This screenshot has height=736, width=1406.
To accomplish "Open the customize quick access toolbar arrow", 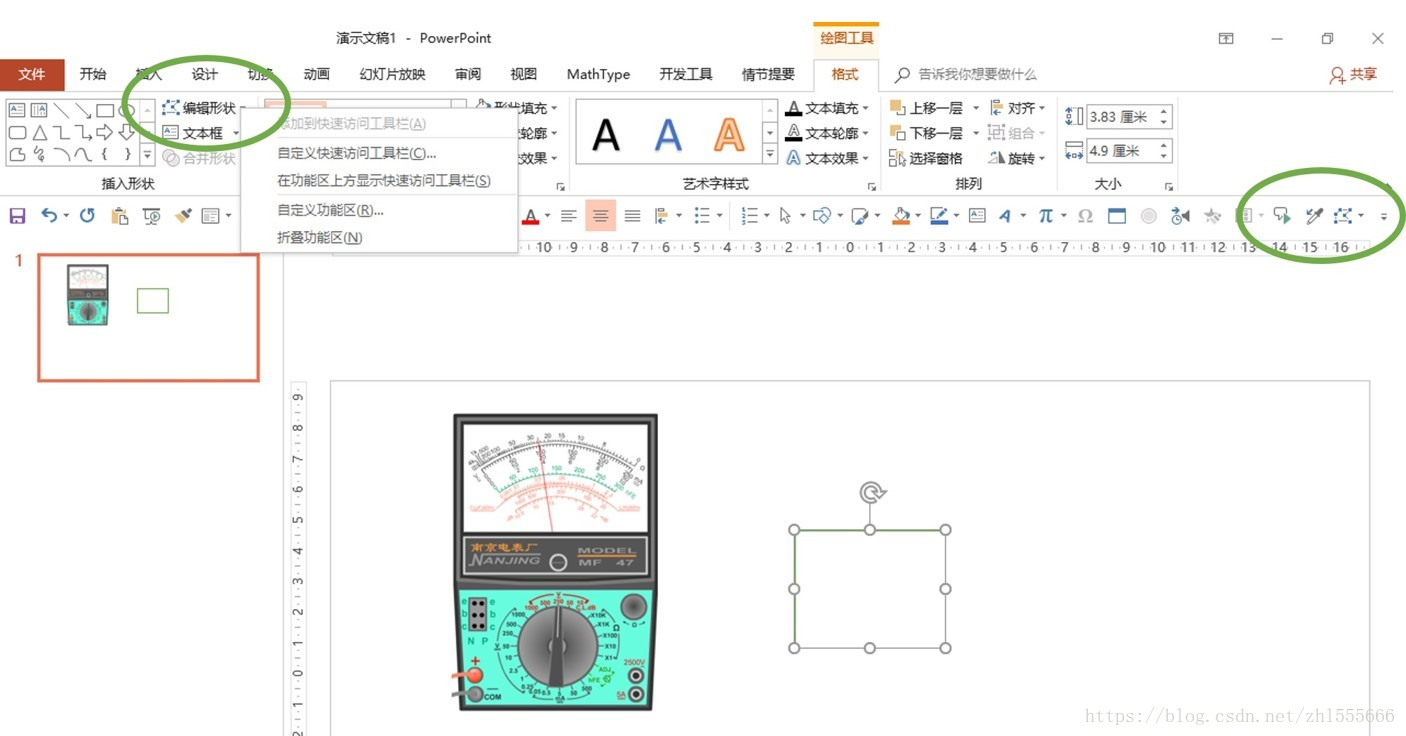I will pyautogui.click(x=1384, y=216).
